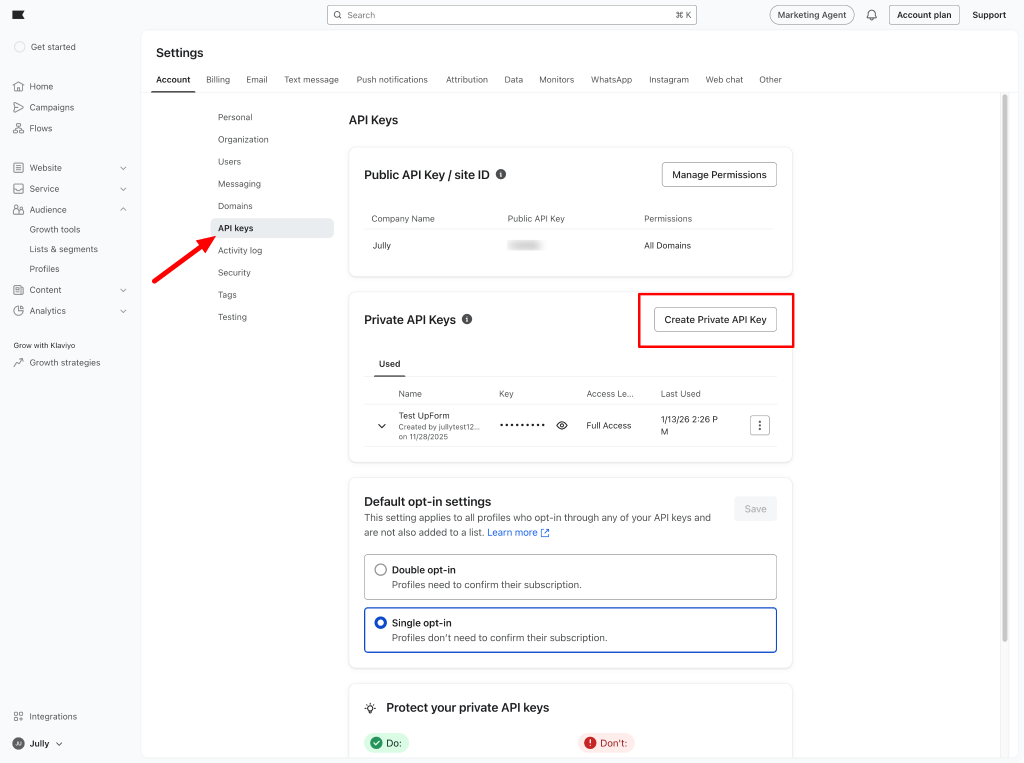The image size is (1024, 763).
Task: Go to Growth tools
Action: pyautogui.click(x=55, y=229)
